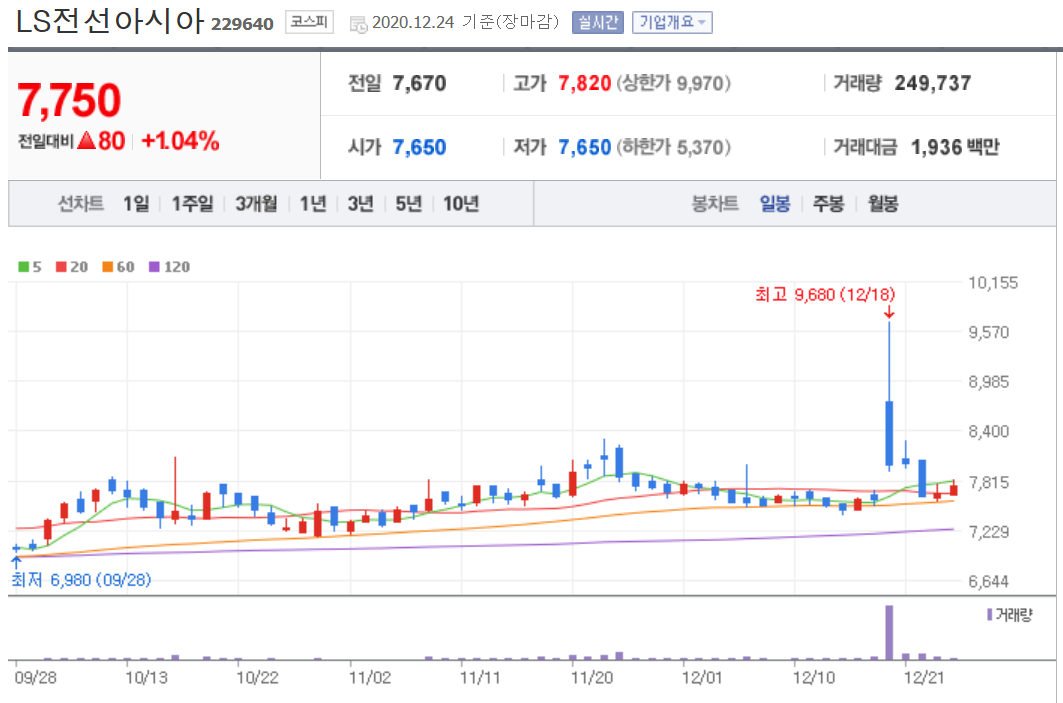Select the 10년 line chart tab
The image size is (1063, 703).
pyautogui.click(x=461, y=203)
